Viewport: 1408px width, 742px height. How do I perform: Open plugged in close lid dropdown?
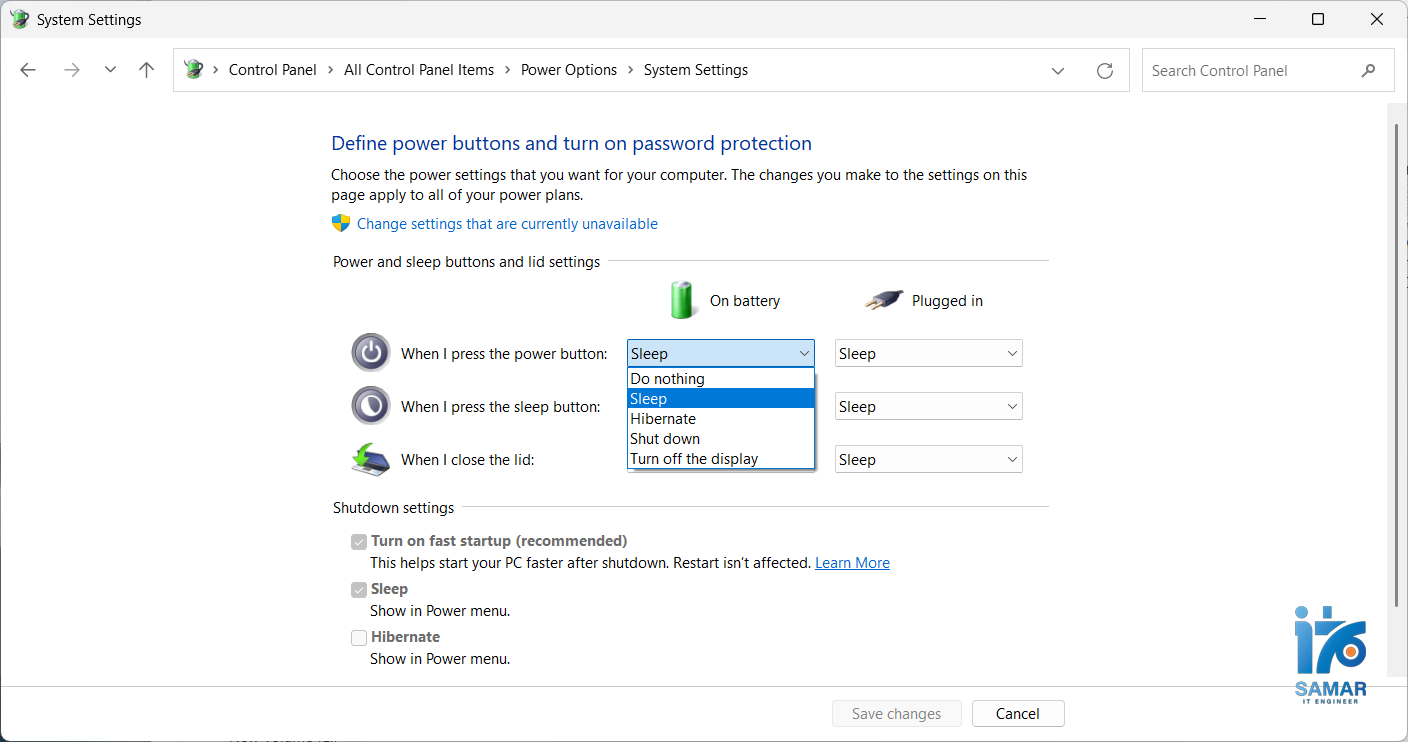coord(928,460)
